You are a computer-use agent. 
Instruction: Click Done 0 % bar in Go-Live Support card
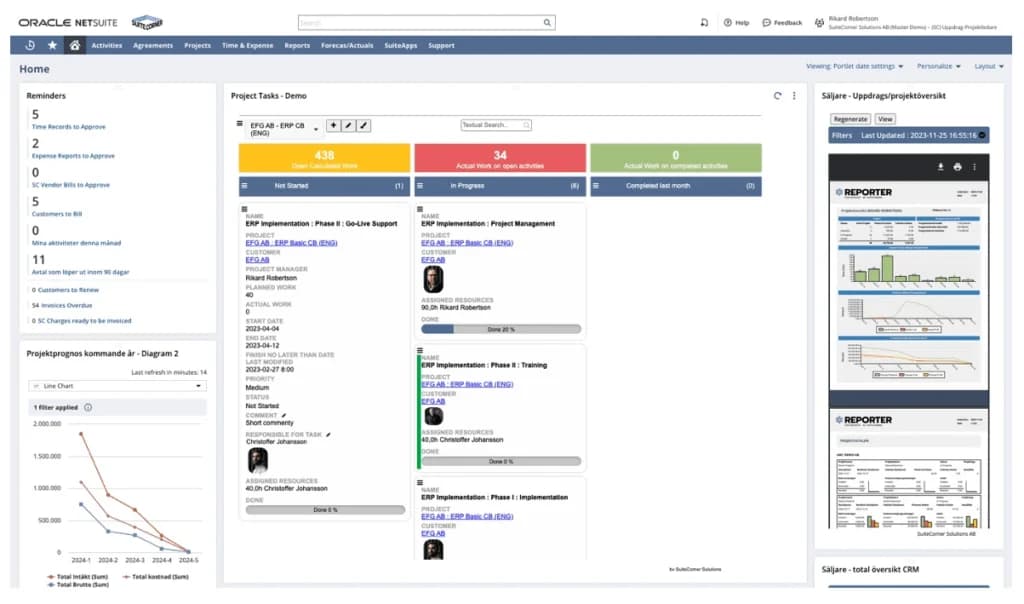point(325,510)
